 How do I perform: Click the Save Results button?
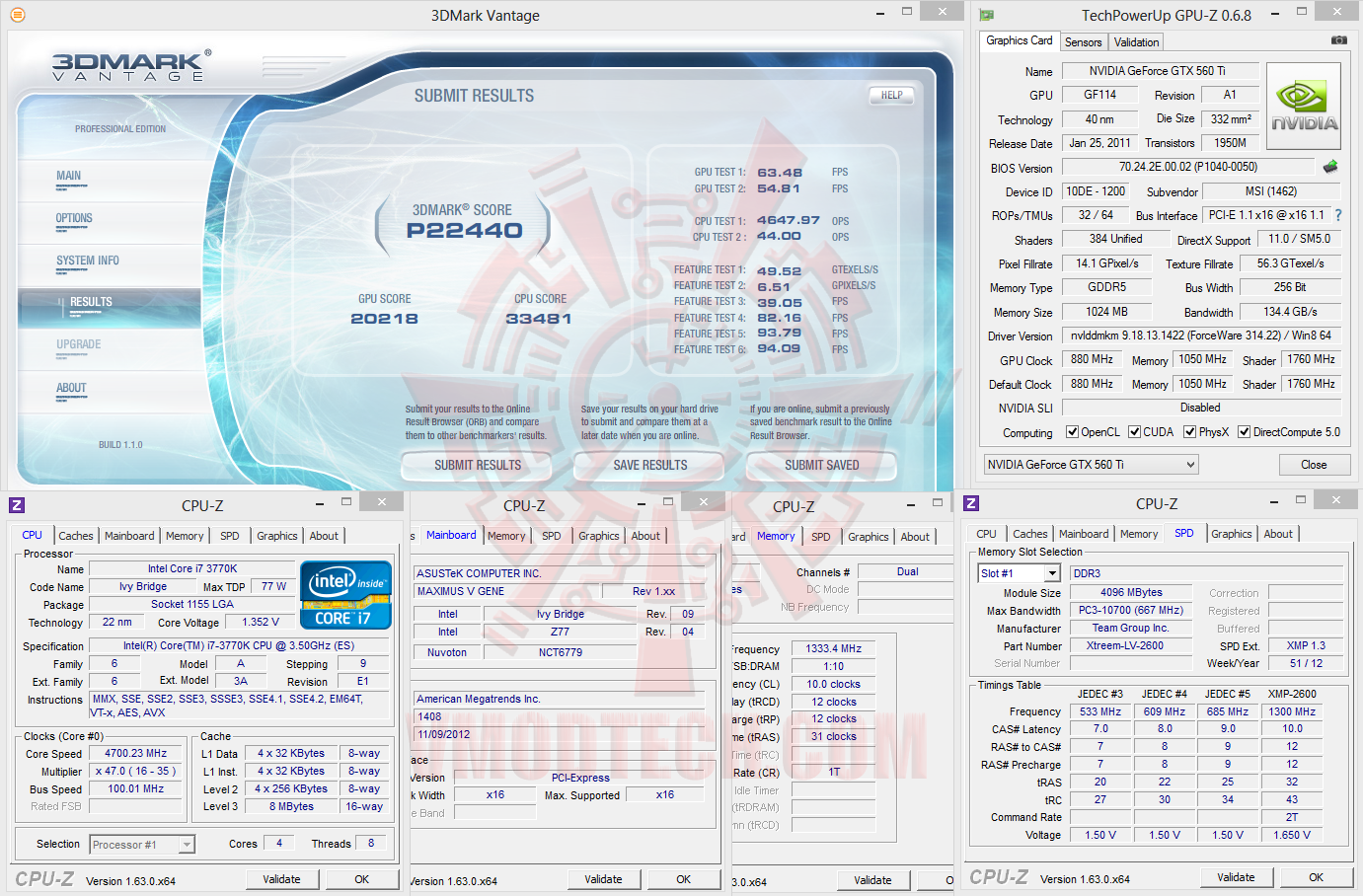pos(650,465)
